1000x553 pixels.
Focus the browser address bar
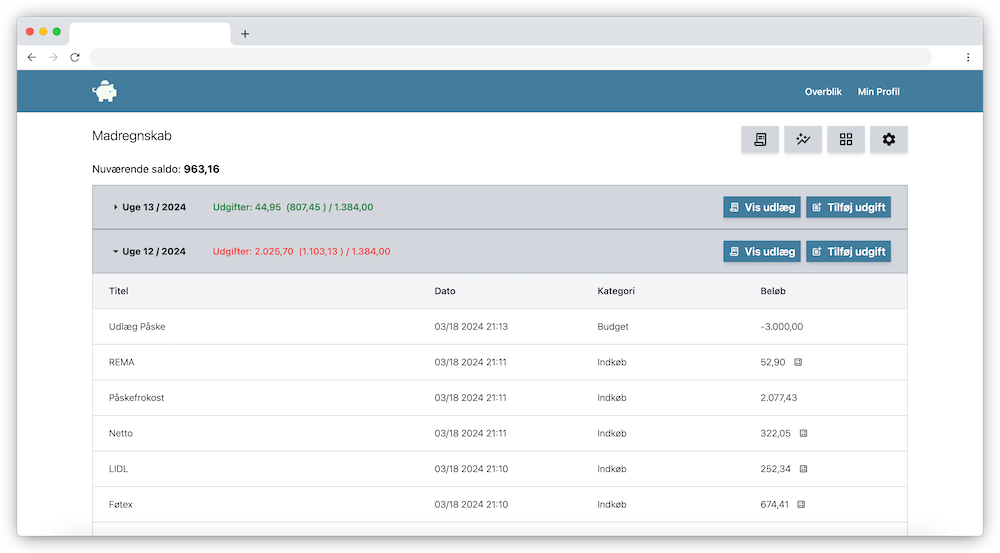510,57
